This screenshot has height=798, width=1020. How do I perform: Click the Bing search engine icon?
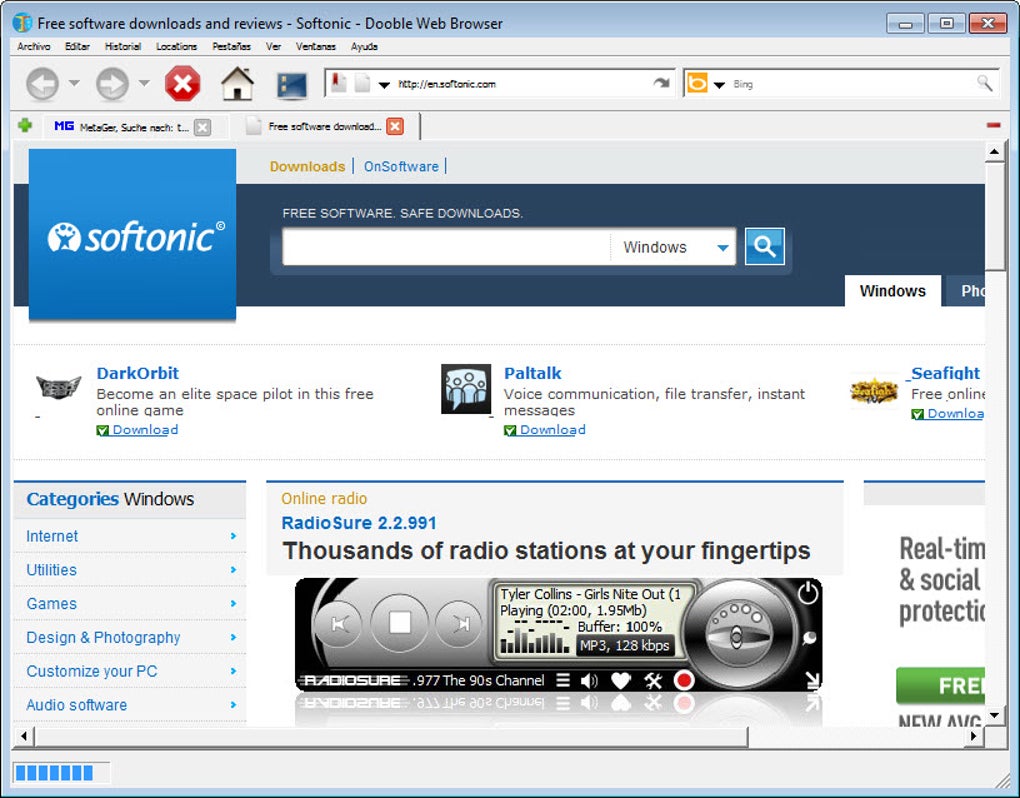pyautogui.click(x=697, y=83)
